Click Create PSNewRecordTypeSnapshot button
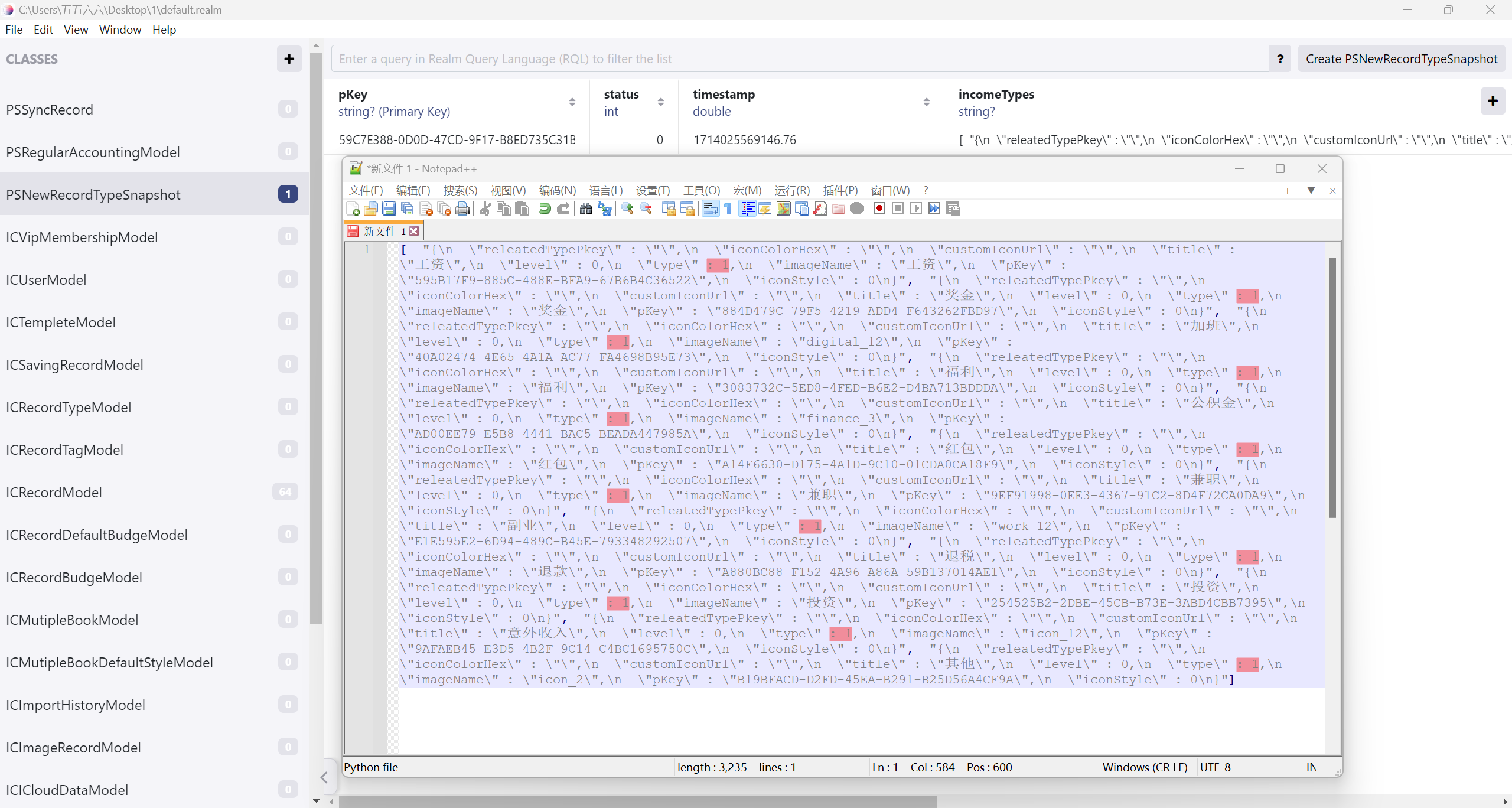This screenshot has height=808, width=1512. 1401,59
